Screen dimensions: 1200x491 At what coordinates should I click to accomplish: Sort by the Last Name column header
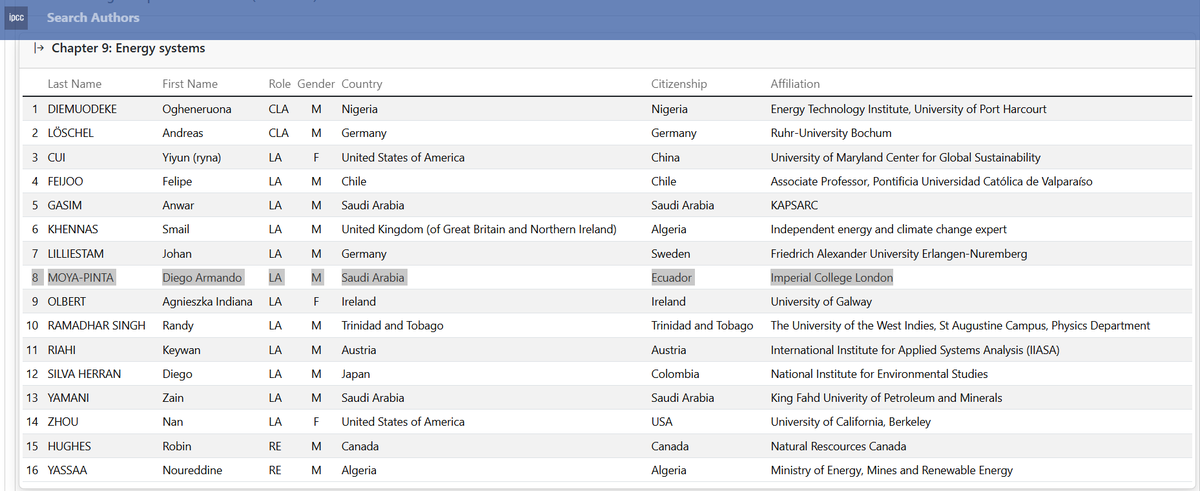coord(74,84)
